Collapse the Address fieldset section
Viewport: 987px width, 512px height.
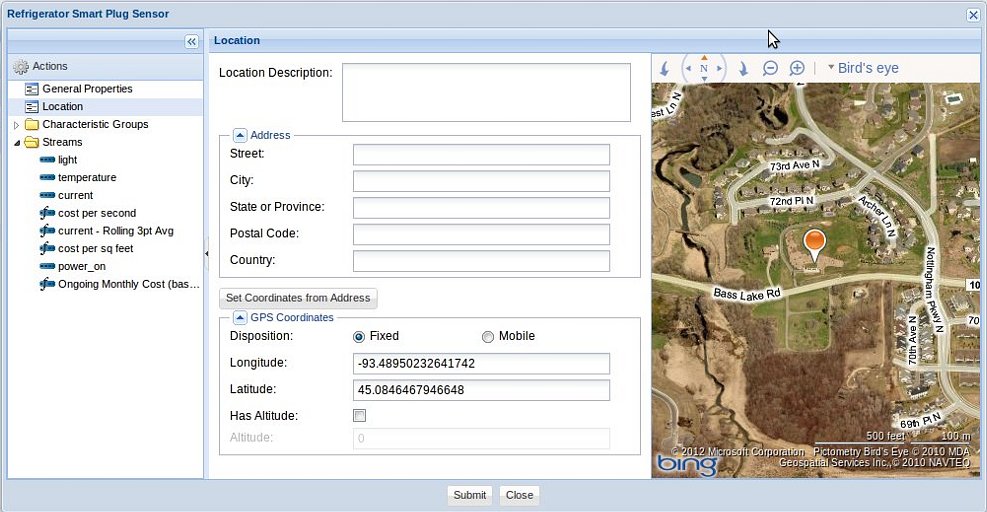240,135
